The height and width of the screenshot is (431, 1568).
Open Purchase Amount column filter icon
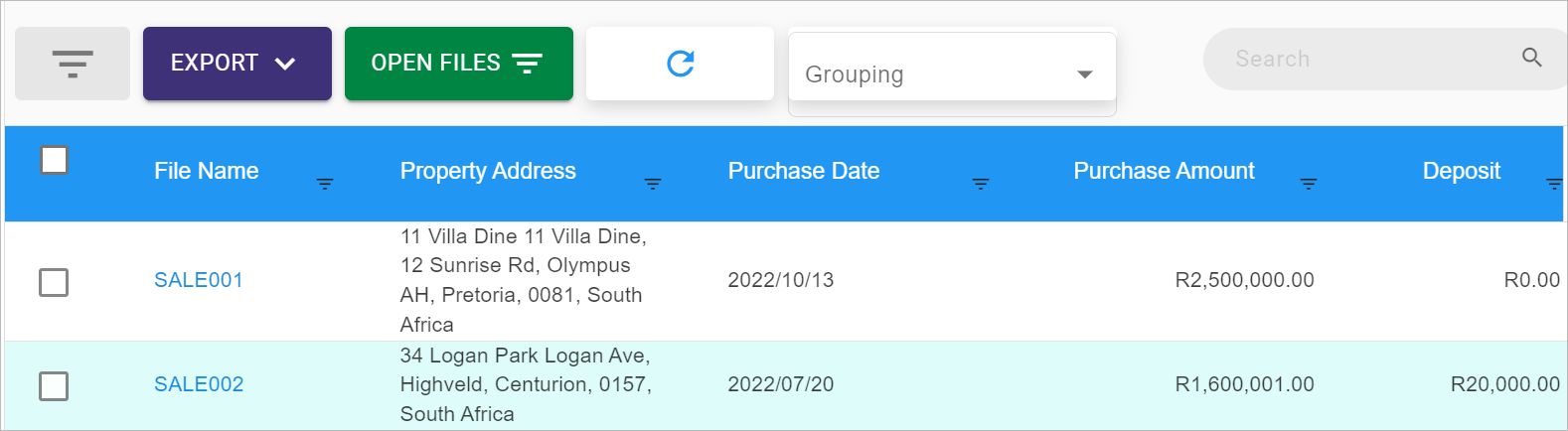coord(1309,184)
